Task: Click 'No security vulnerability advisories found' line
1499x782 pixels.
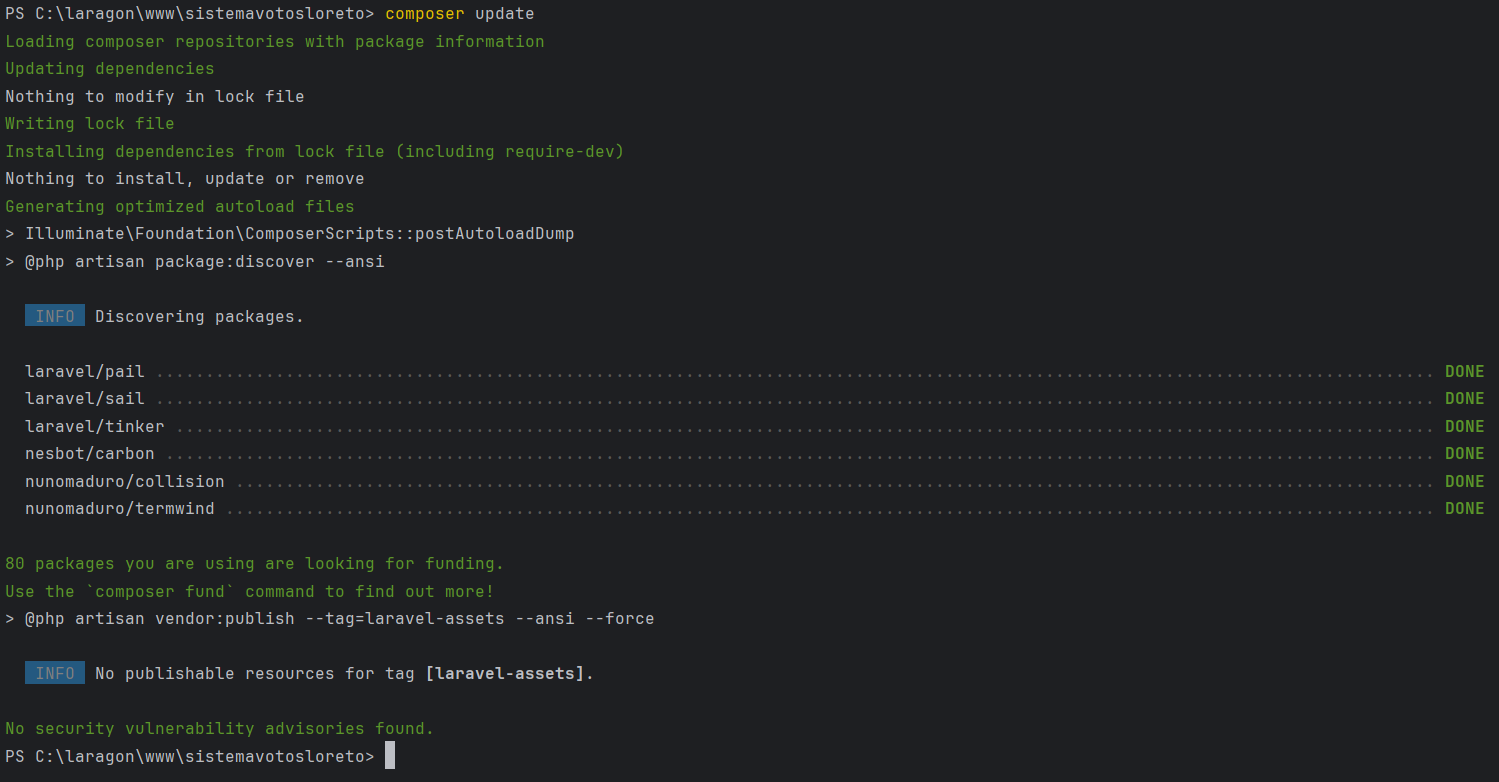Action: click(x=220, y=728)
